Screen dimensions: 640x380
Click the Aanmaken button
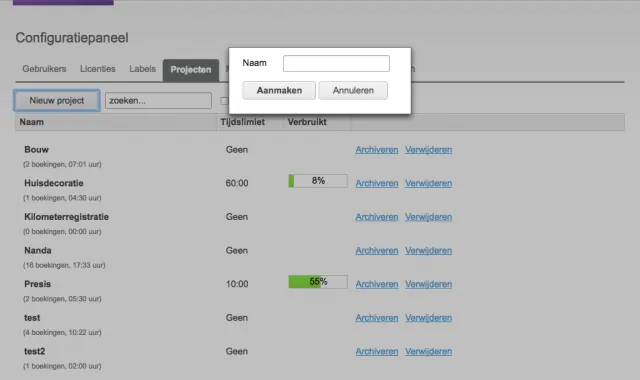click(279, 91)
